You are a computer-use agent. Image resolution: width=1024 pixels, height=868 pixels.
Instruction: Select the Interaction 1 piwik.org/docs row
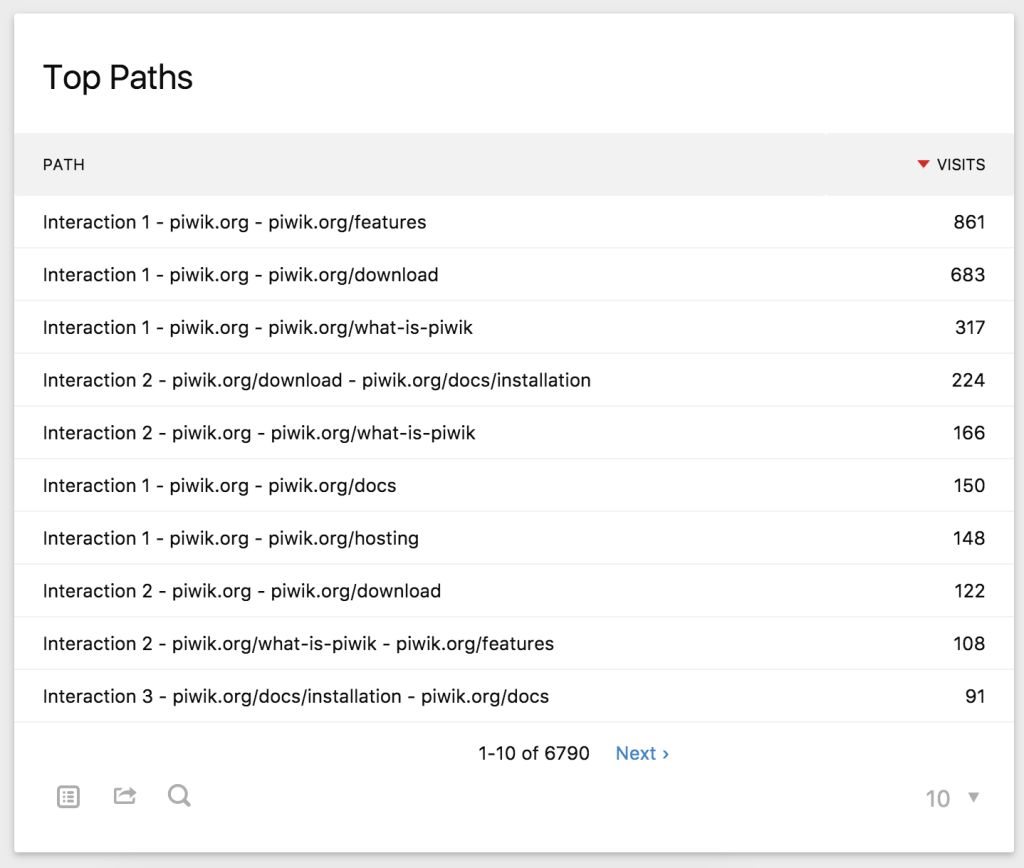(220, 486)
